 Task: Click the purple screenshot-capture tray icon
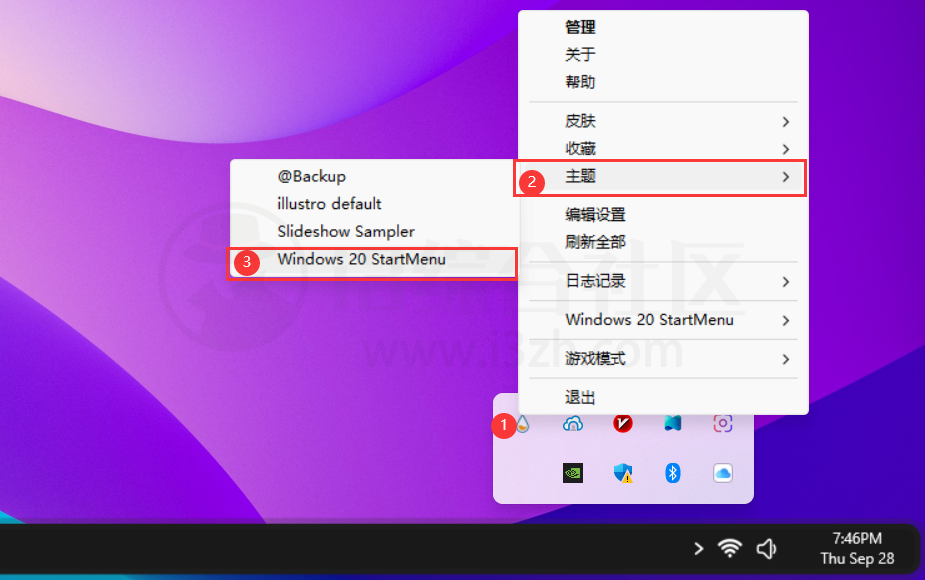pyautogui.click(x=723, y=423)
